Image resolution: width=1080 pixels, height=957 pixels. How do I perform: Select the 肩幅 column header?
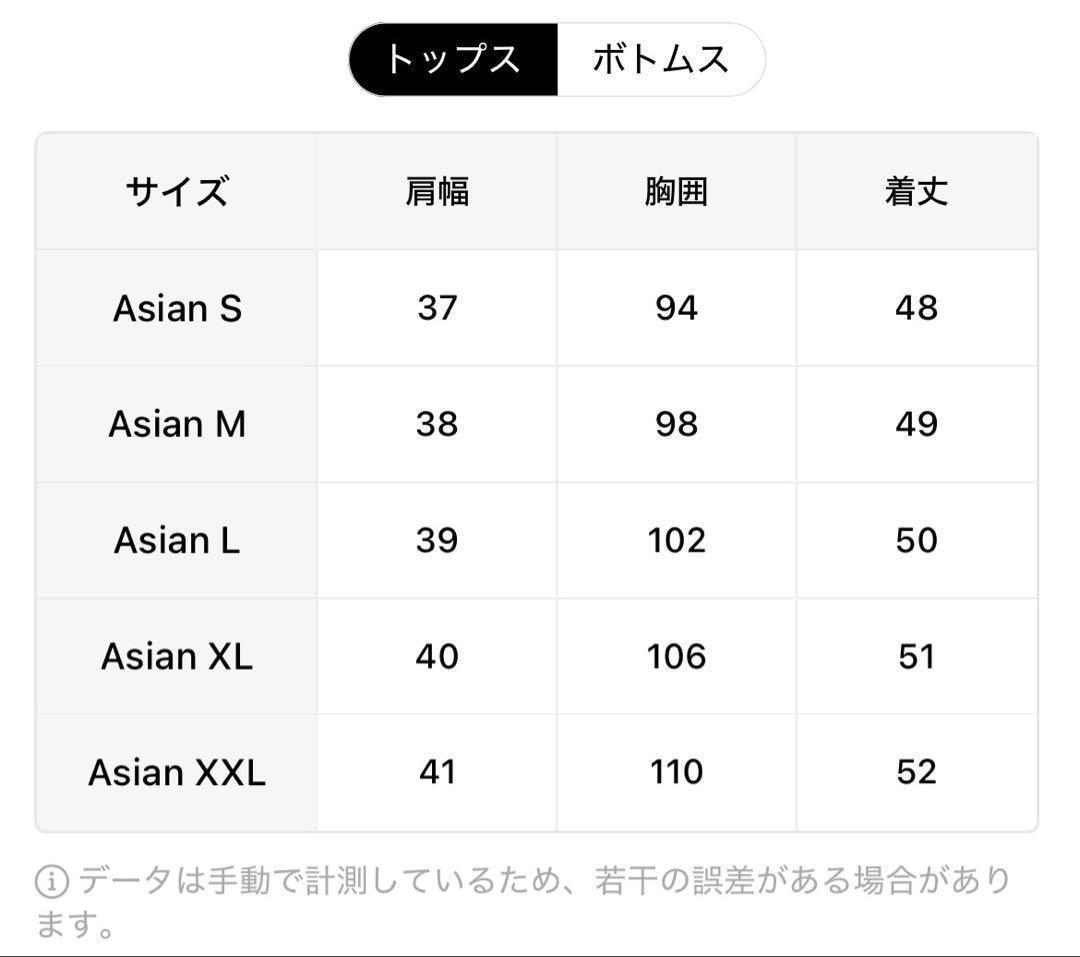click(437, 191)
